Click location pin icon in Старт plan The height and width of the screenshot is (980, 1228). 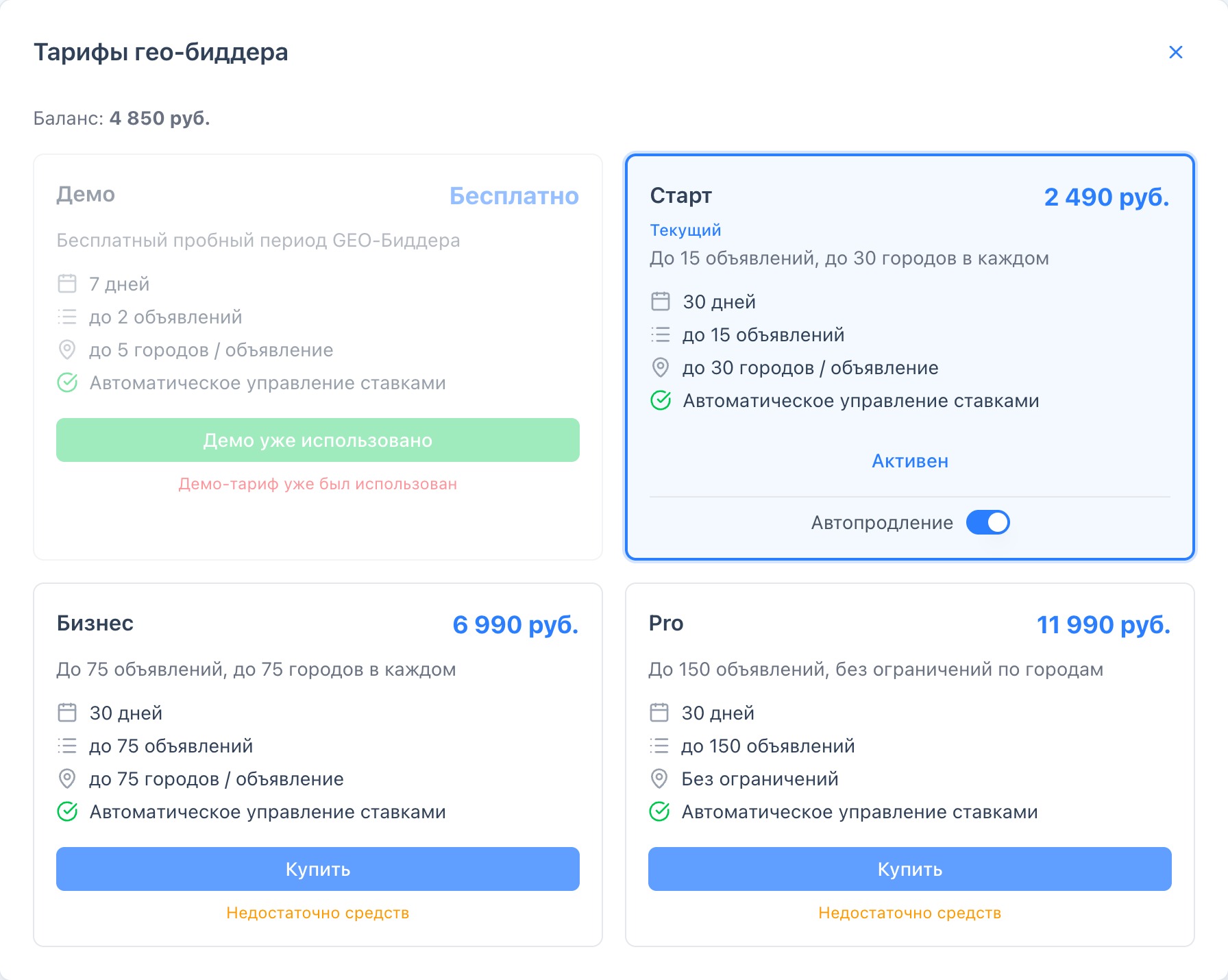(661, 367)
